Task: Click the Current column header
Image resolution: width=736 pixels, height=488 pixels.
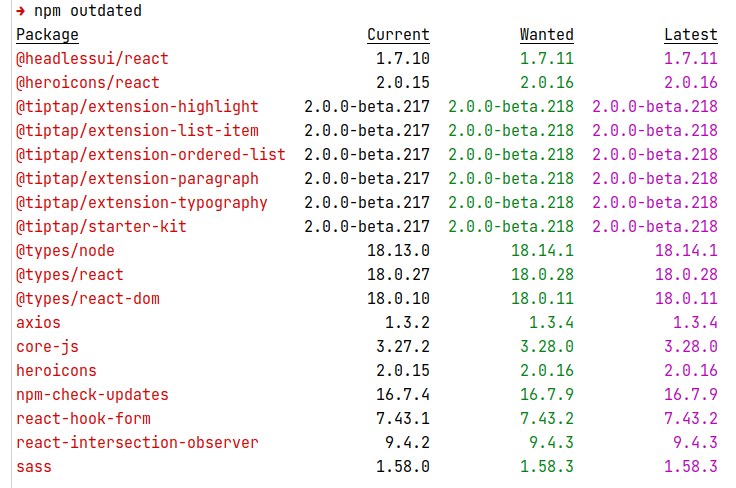Action: [398, 35]
